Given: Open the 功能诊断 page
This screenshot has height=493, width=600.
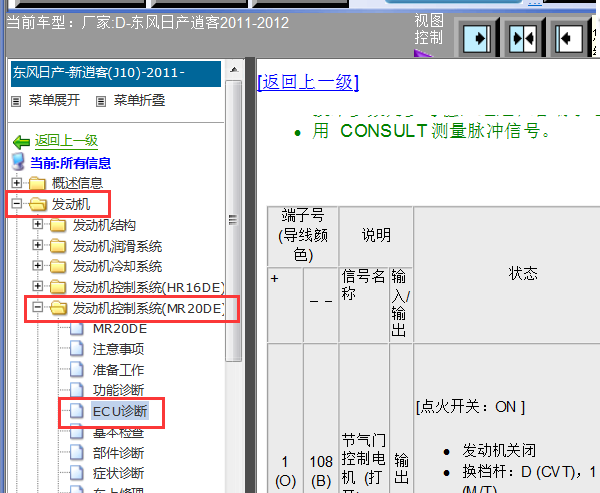Looking at the screenshot, I should [x=118, y=390].
